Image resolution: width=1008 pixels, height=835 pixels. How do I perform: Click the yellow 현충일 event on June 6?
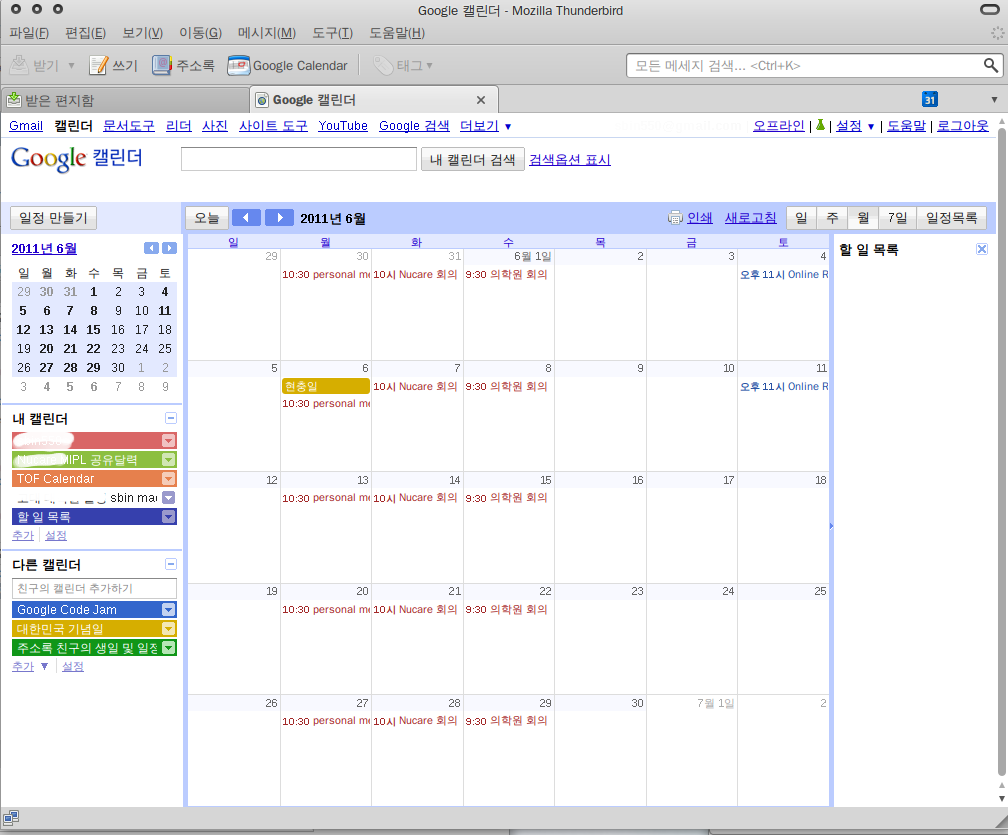tap(326, 386)
